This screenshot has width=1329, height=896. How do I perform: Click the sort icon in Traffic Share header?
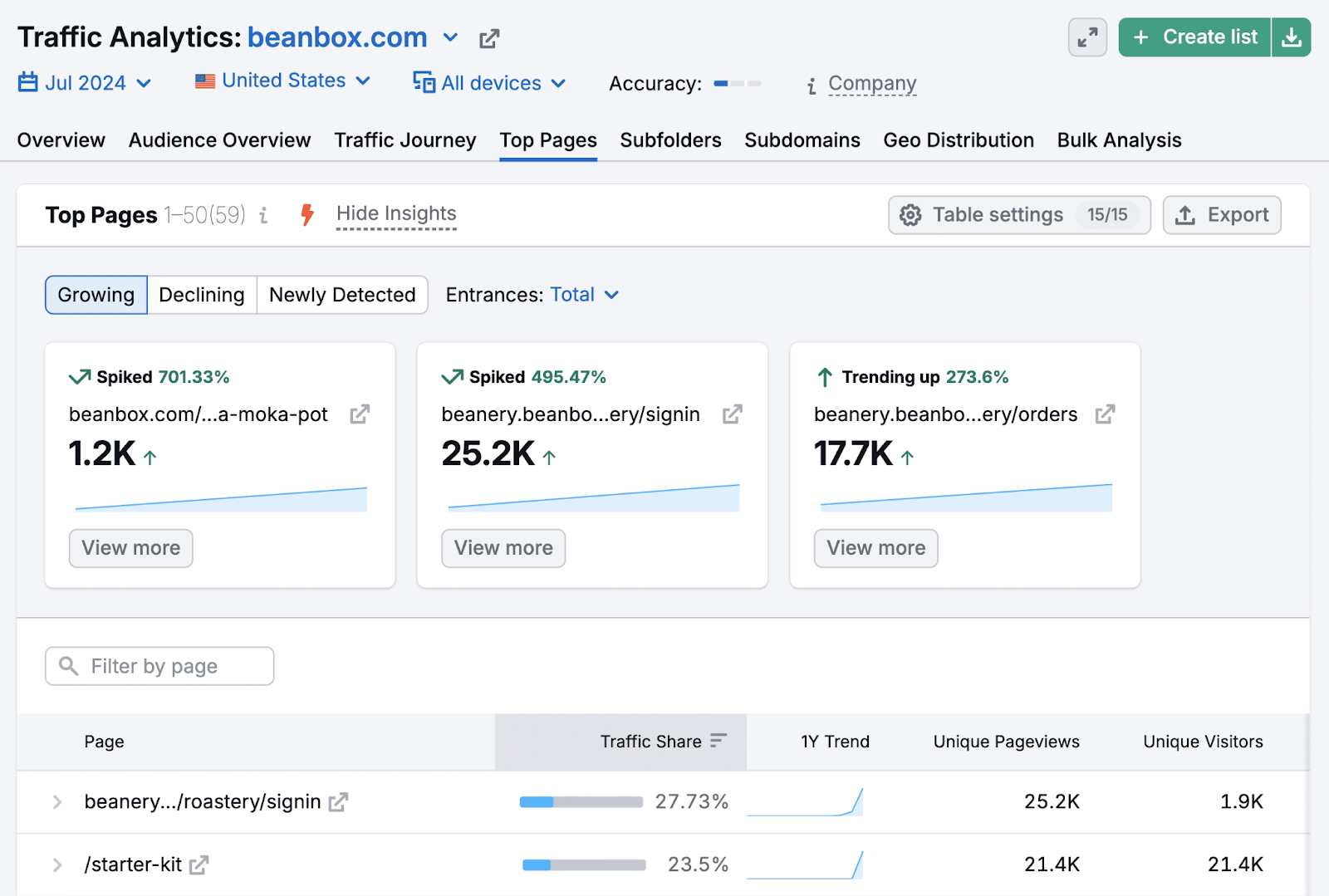click(718, 740)
